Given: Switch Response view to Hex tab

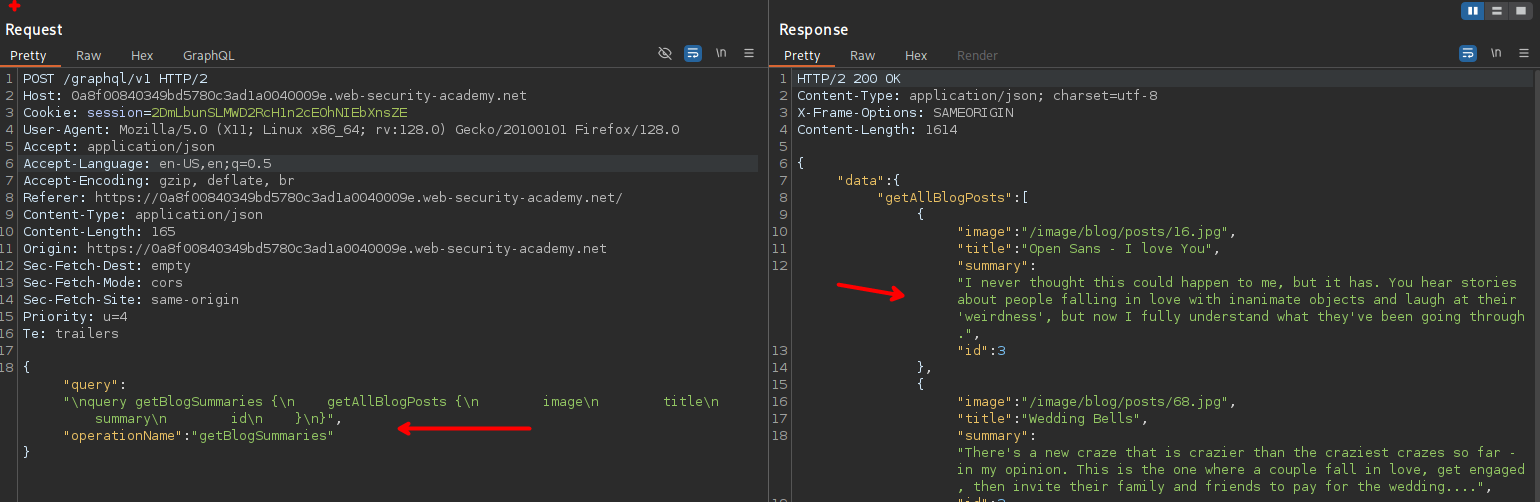Looking at the screenshot, I should pyautogui.click(x=916, y=56).
